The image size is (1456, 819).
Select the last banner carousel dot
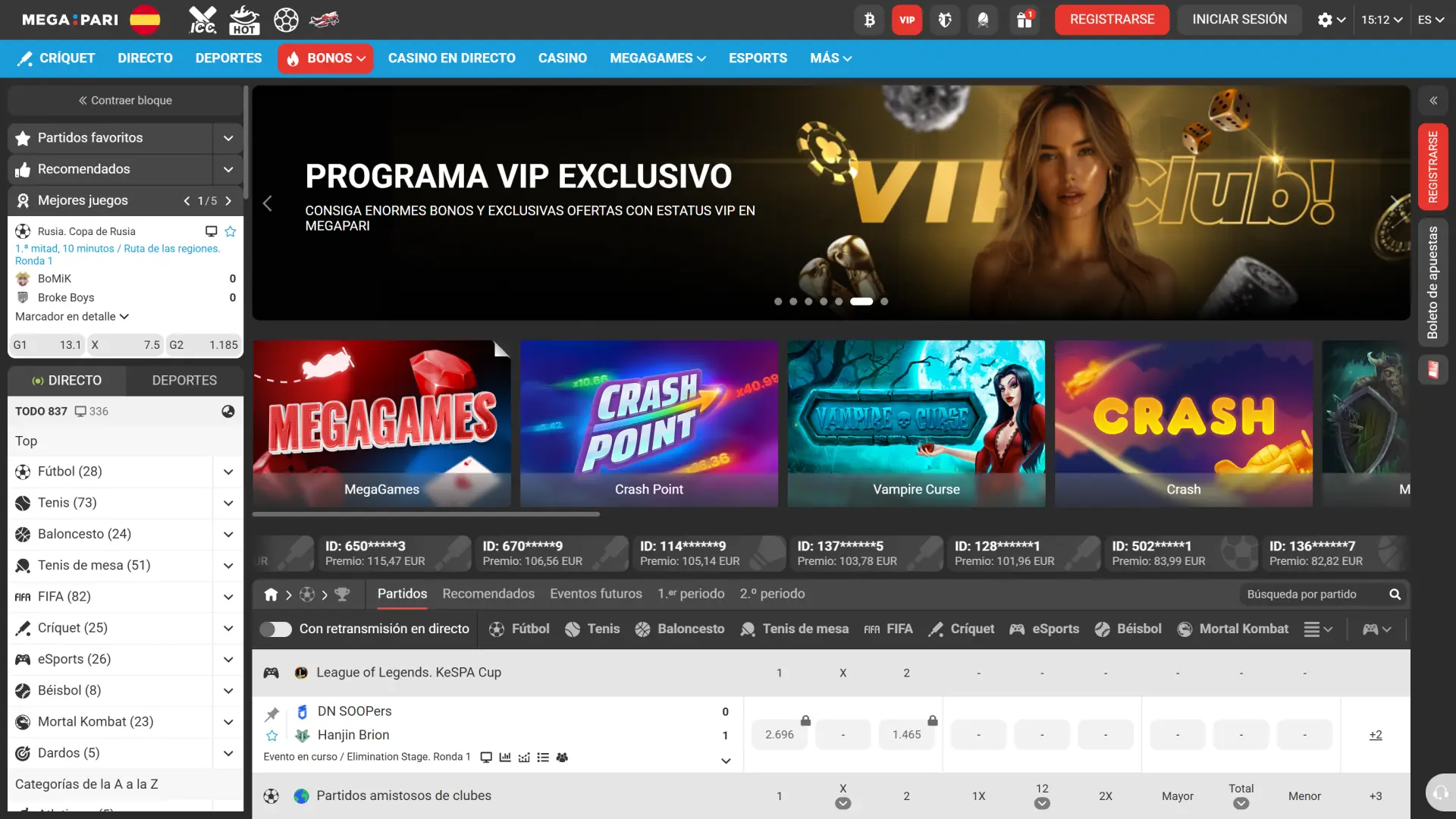pyautogui.click(x=884, y=301)
